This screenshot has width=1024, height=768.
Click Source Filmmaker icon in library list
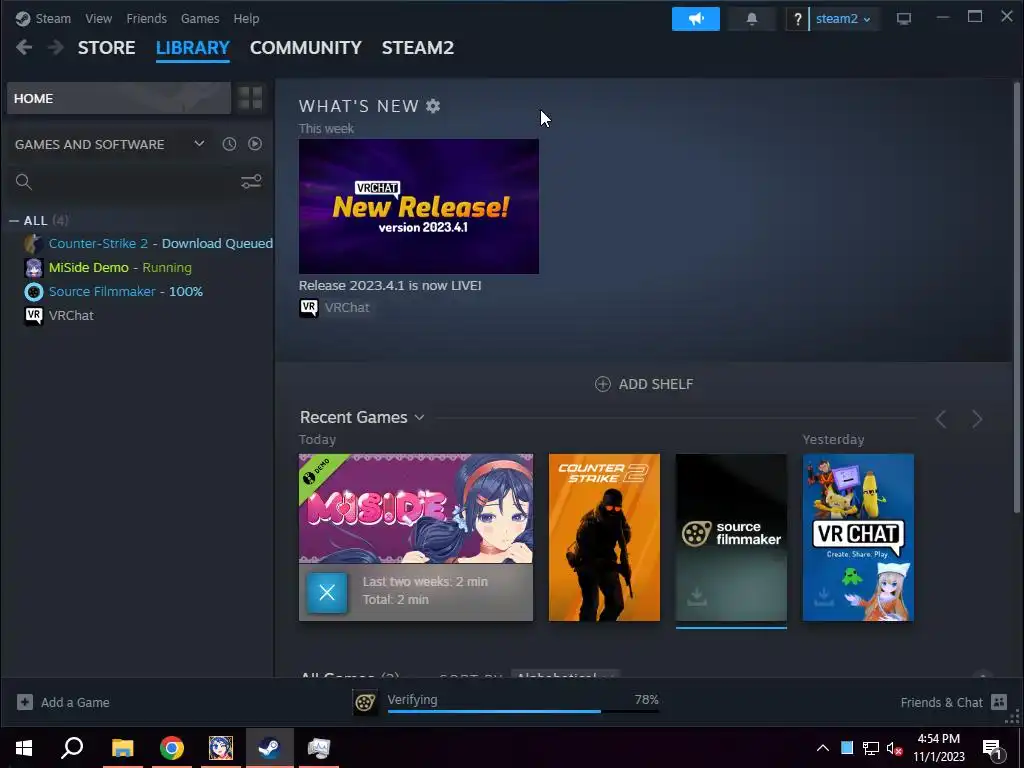coord(33,292)
